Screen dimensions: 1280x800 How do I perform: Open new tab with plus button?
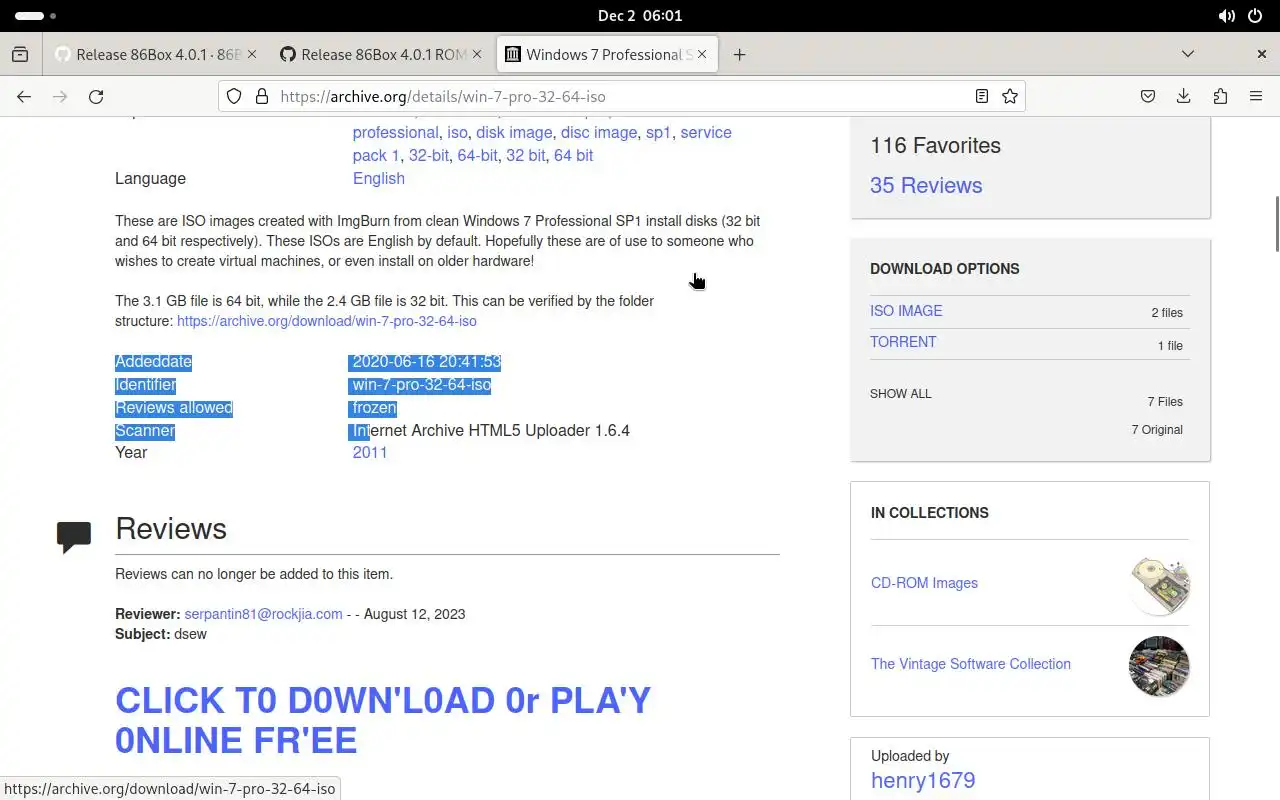tap(739, 54)
